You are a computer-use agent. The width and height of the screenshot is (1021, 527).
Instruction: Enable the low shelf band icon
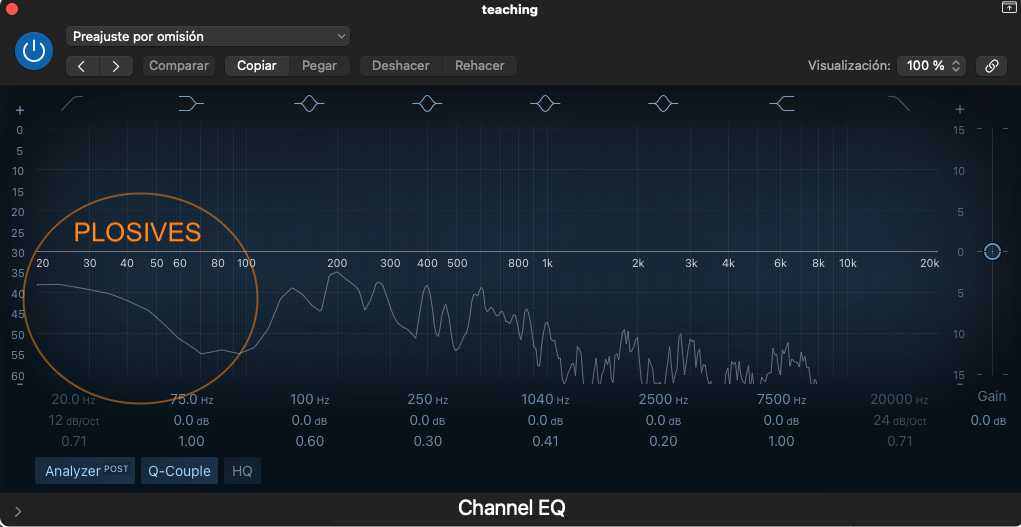tap(190, 103)
